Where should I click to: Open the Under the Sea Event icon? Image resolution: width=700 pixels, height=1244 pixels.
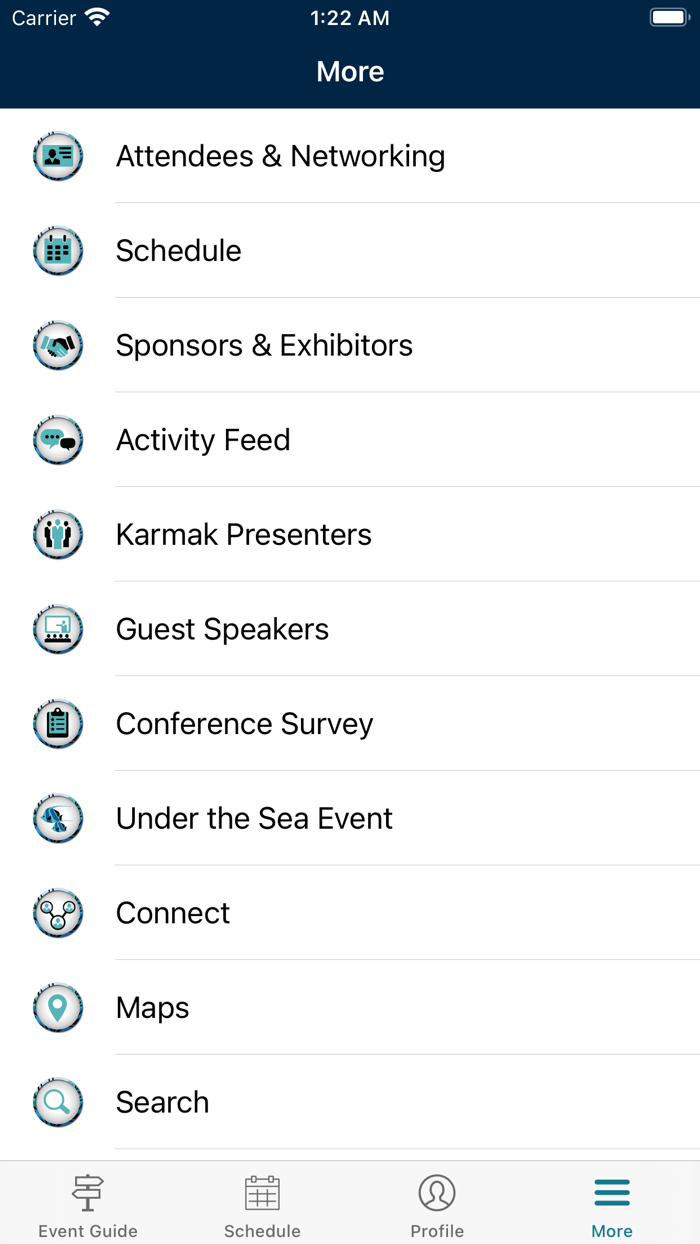57,818
